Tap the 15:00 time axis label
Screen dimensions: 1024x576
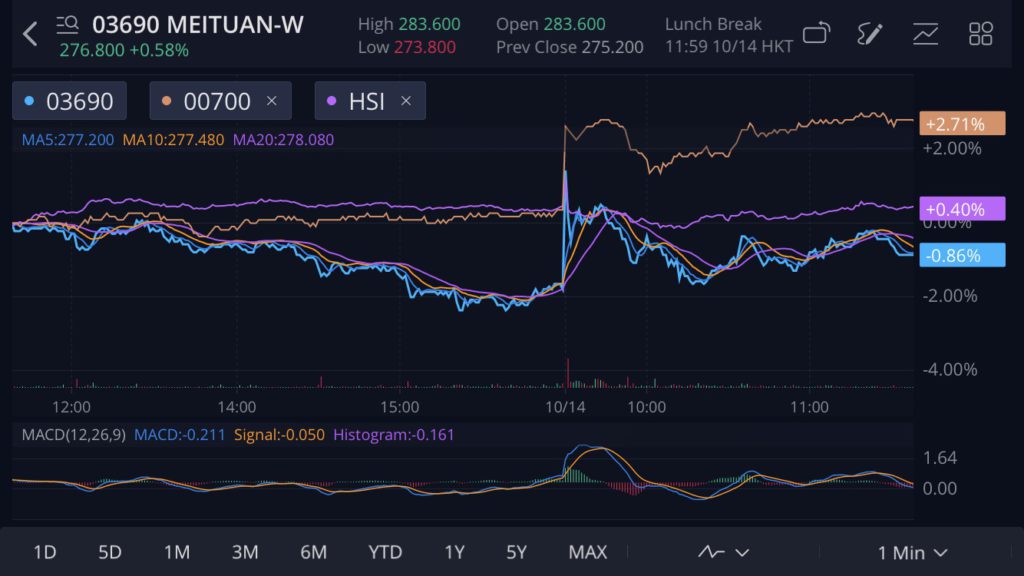click(400, 408)
